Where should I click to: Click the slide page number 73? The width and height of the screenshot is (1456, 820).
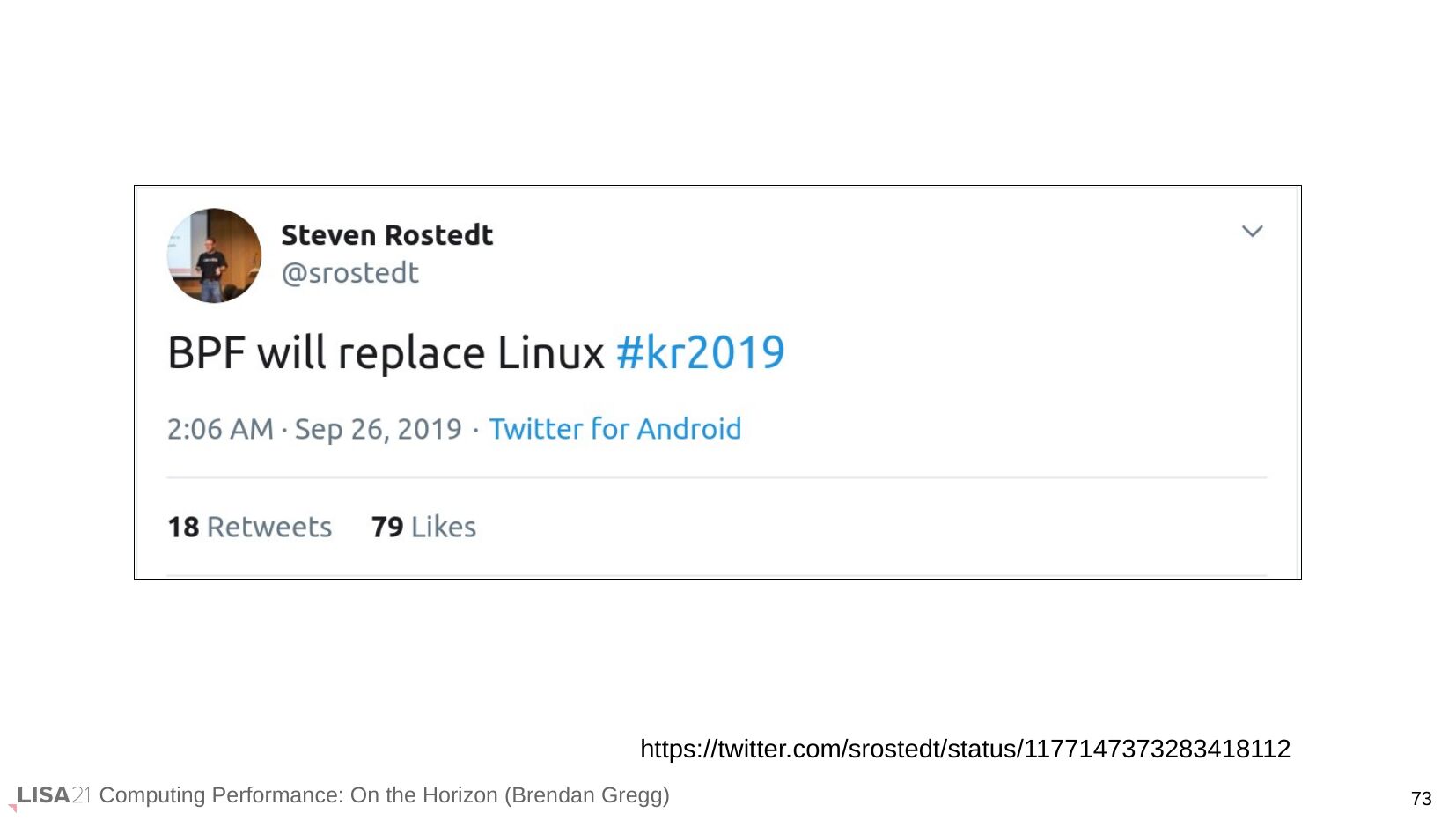click(x=1421, y=799)
